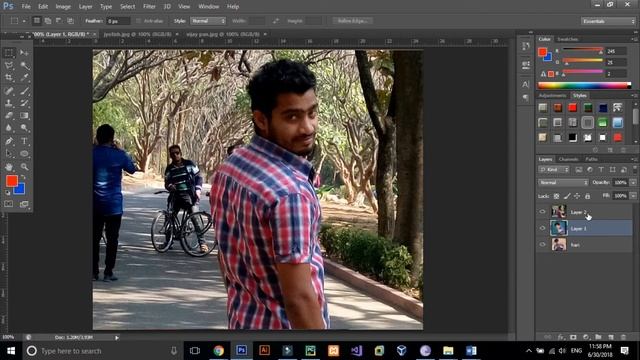Hide Layer 2 with eye icon

coord(542,212)
